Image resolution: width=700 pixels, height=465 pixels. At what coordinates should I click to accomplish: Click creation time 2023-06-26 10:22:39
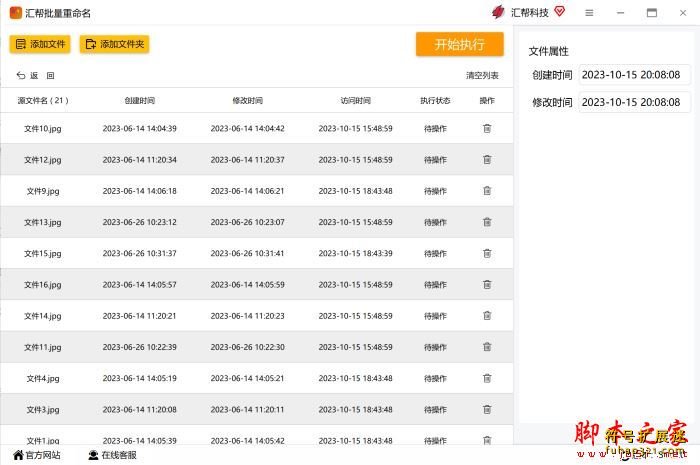point(140,347)
